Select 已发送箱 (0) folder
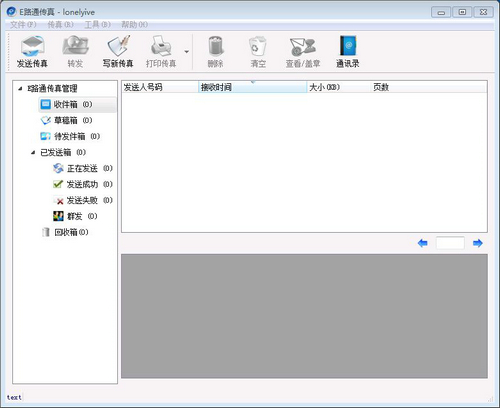The height and width of the screenshot is (408, 500). 63,153
